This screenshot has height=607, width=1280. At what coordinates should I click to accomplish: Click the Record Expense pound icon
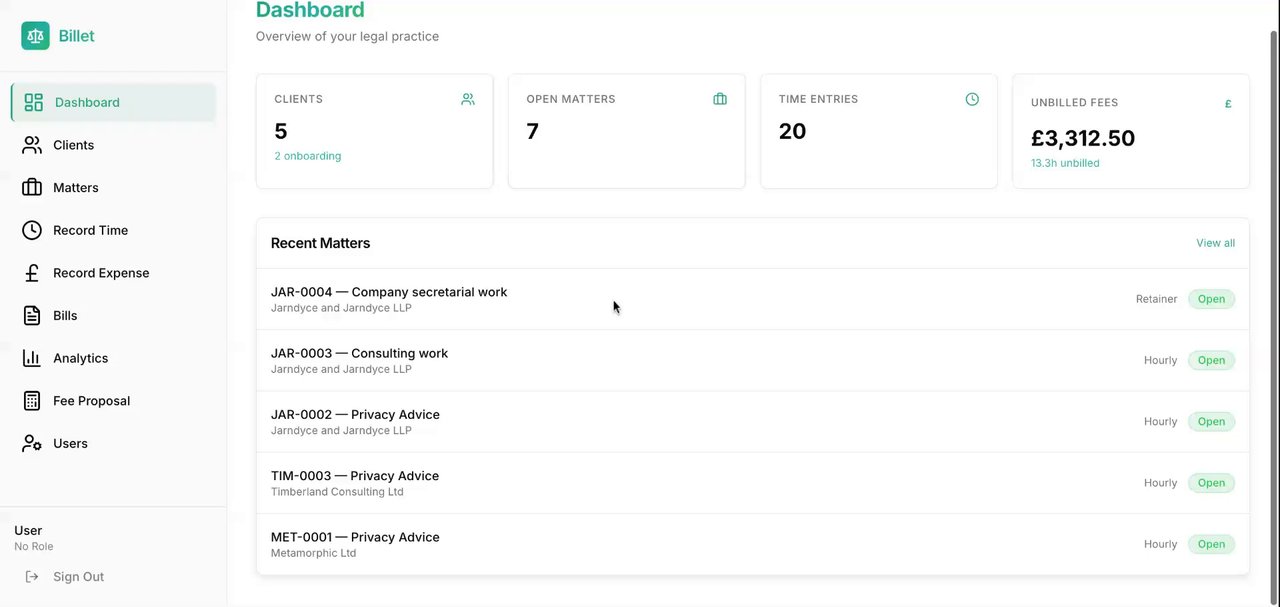[32, 273]
